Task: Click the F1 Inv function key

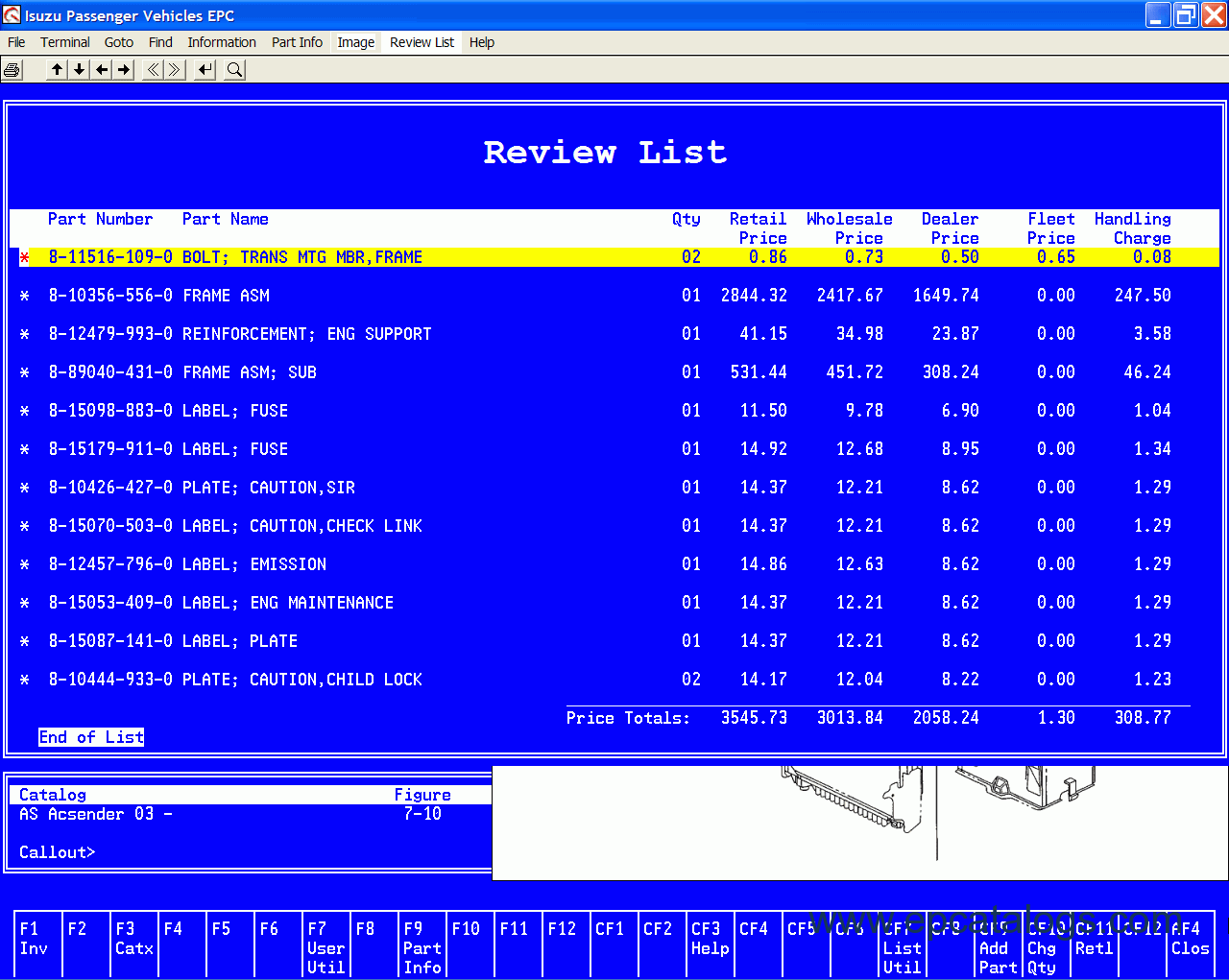Action: click(38, 944)
